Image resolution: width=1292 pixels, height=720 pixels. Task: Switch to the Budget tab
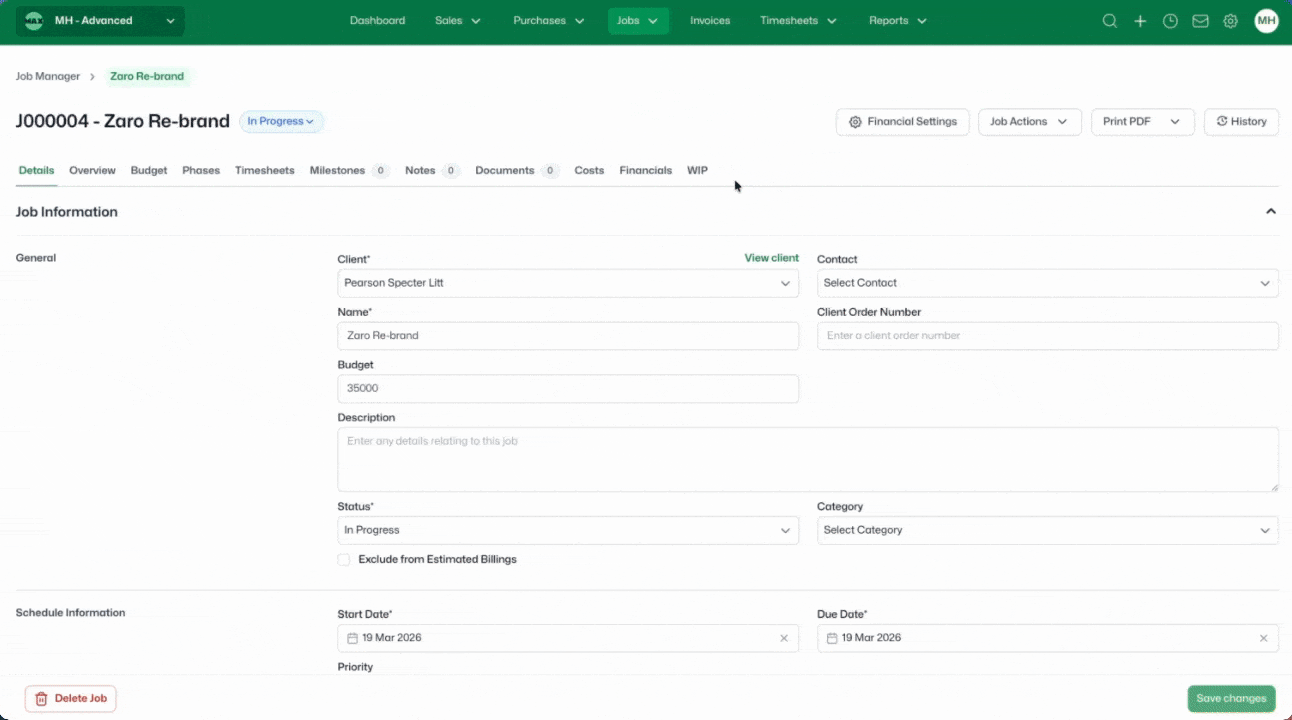[x=149, y=171]
